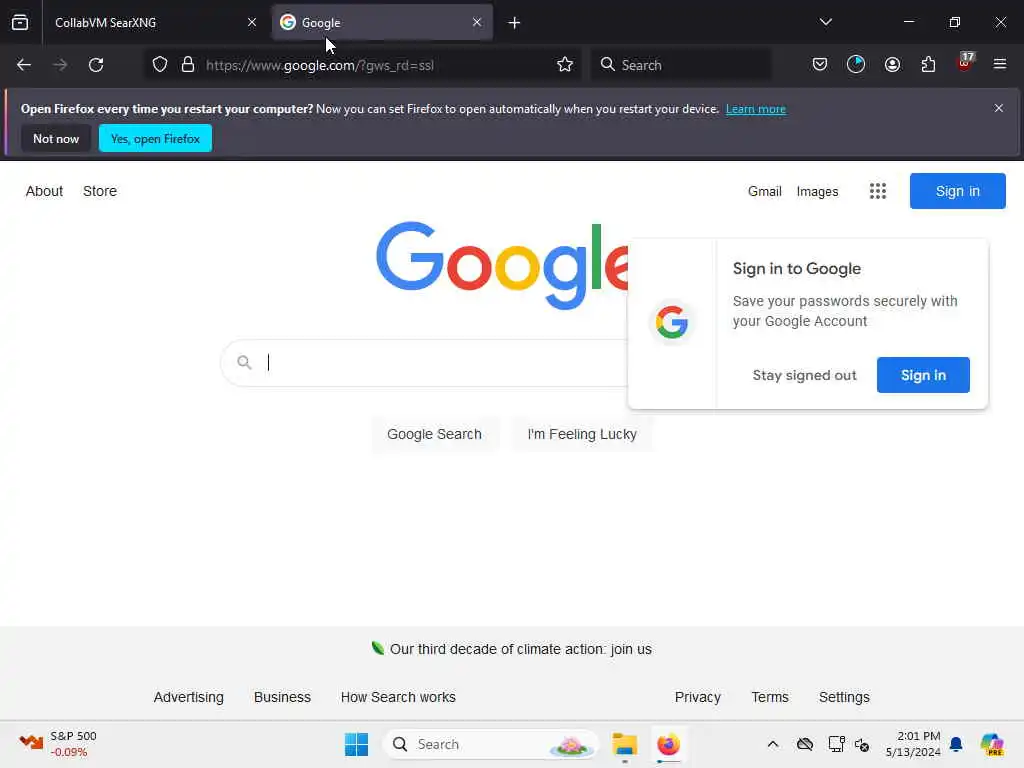This screenshot has height=768, width=1024.
Task: Open the Privacy footer link
Action: (x=697, y=697)
